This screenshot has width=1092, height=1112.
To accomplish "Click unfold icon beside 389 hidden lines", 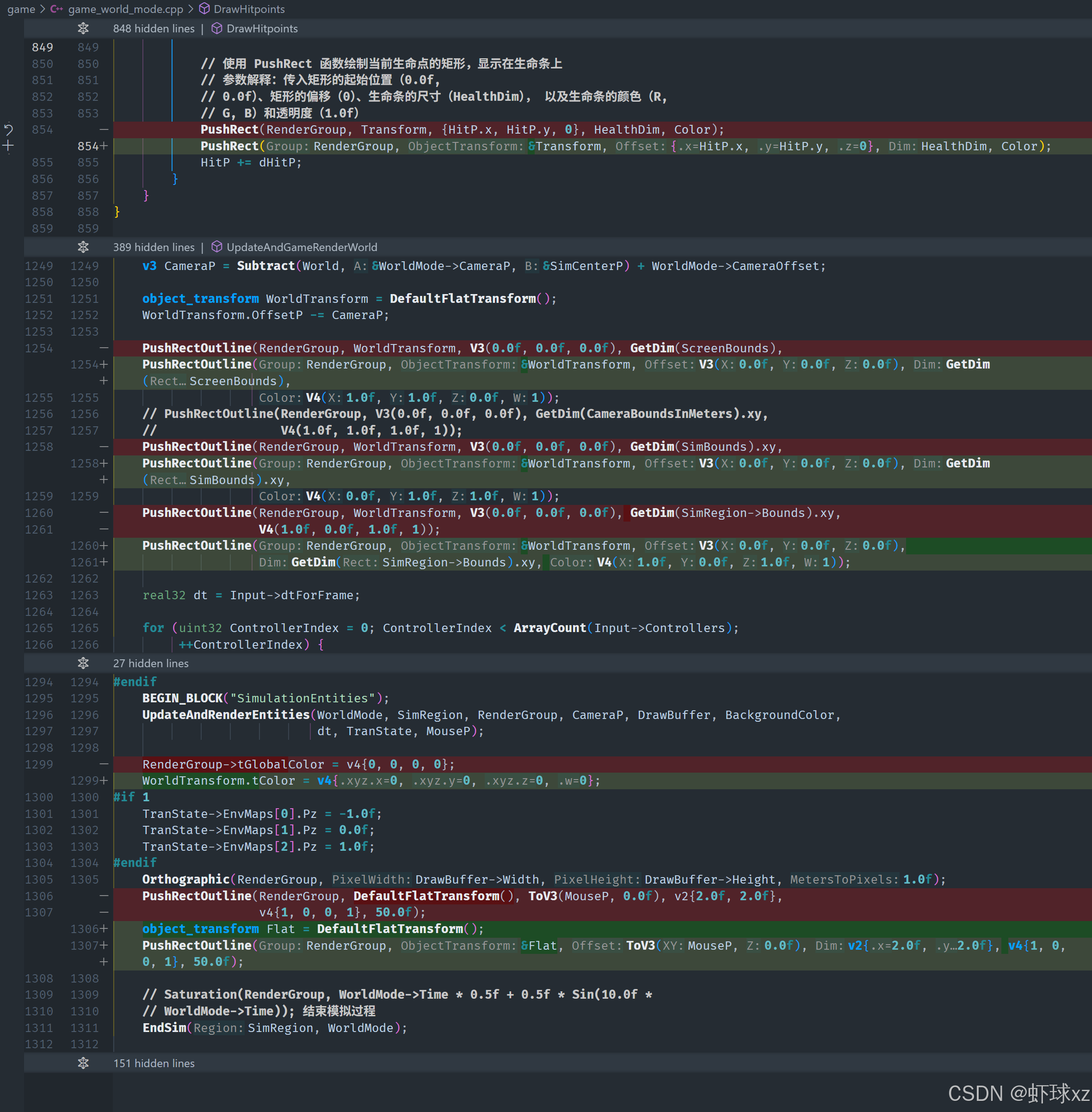I will coord(83,247).
